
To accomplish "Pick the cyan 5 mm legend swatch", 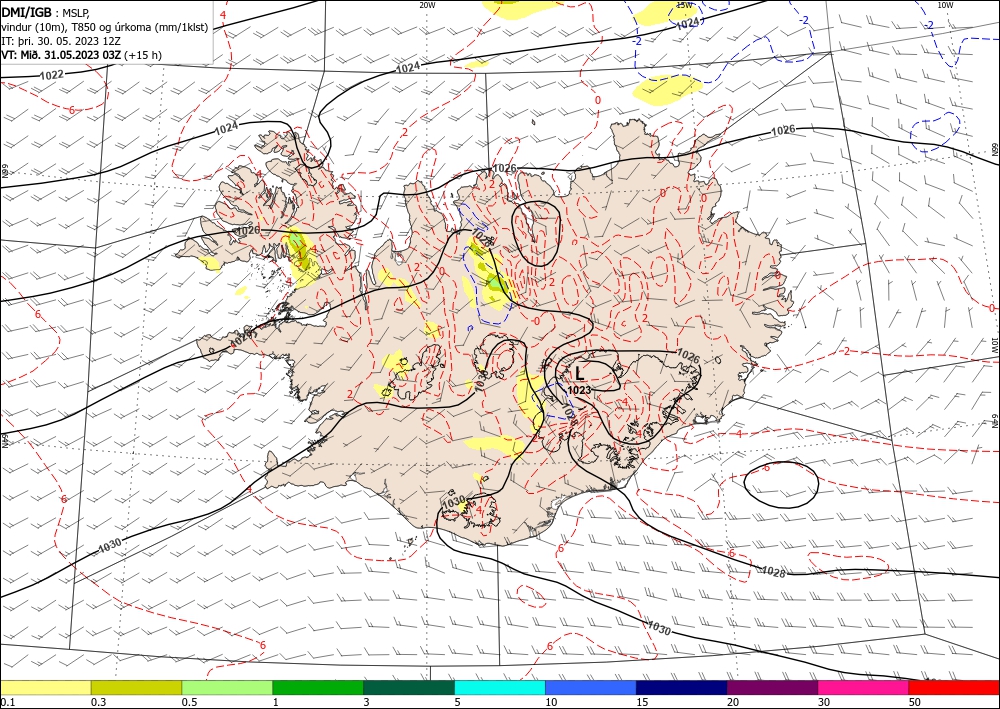I will coord(500,687).
